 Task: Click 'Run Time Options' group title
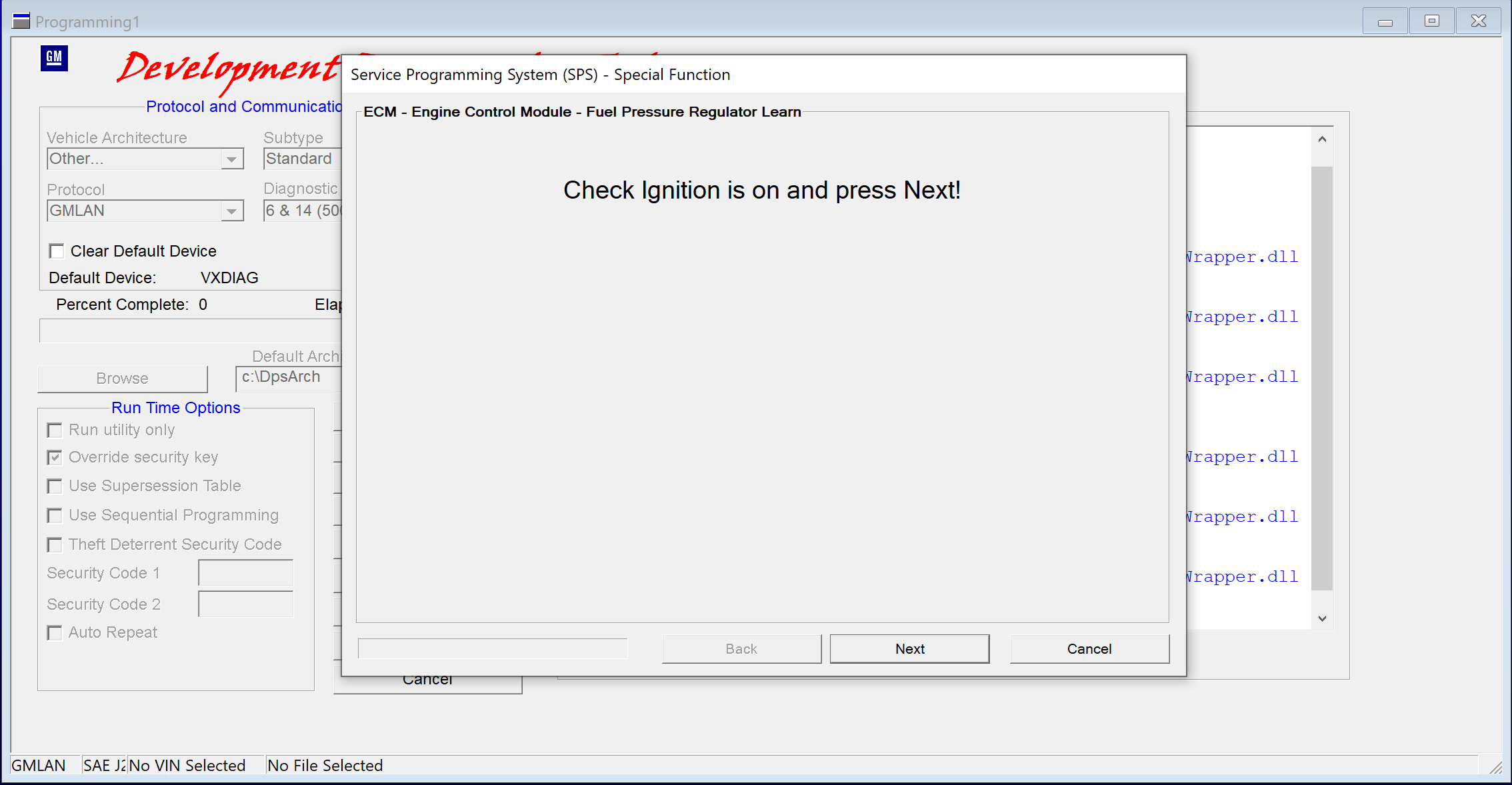coord(176,408)
